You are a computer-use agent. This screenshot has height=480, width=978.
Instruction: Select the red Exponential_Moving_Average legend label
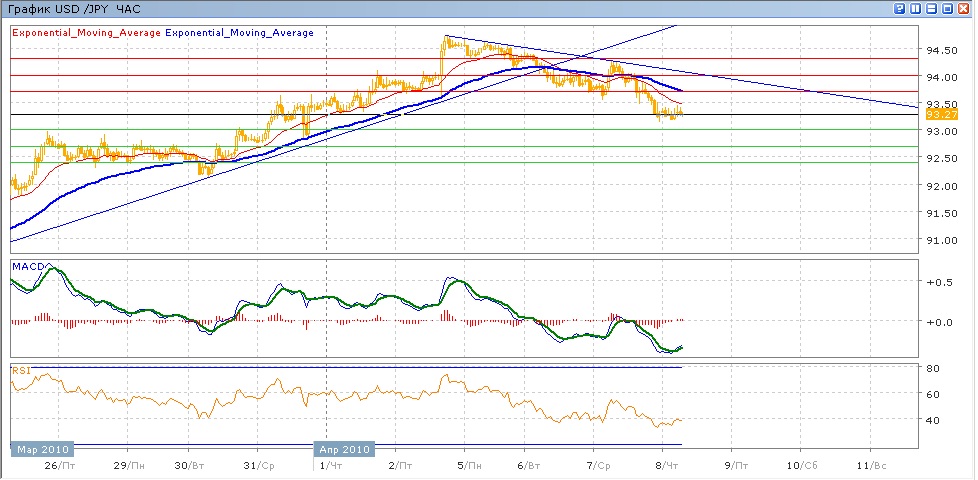[86, 33]
